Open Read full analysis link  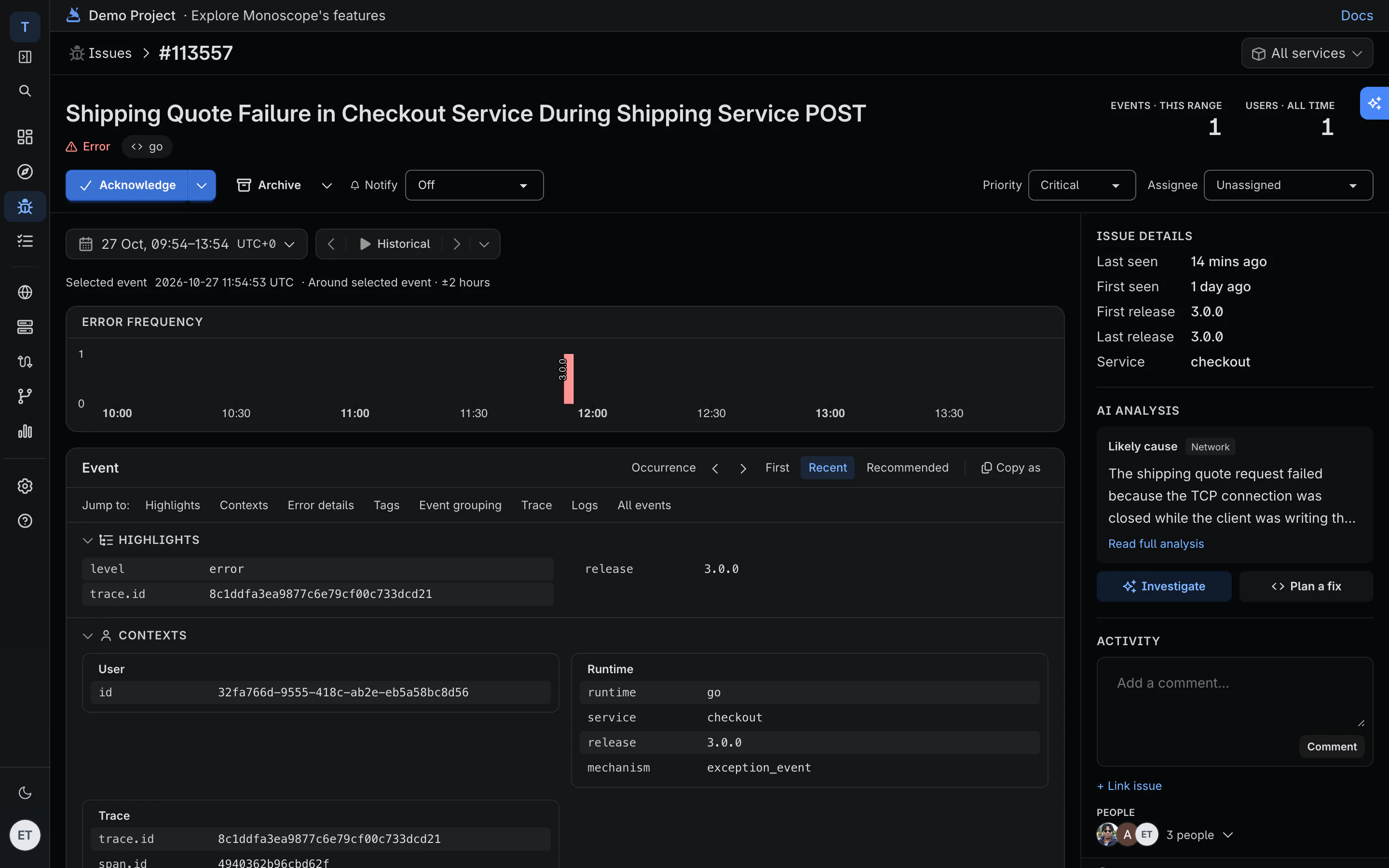tap(1156, 543)
